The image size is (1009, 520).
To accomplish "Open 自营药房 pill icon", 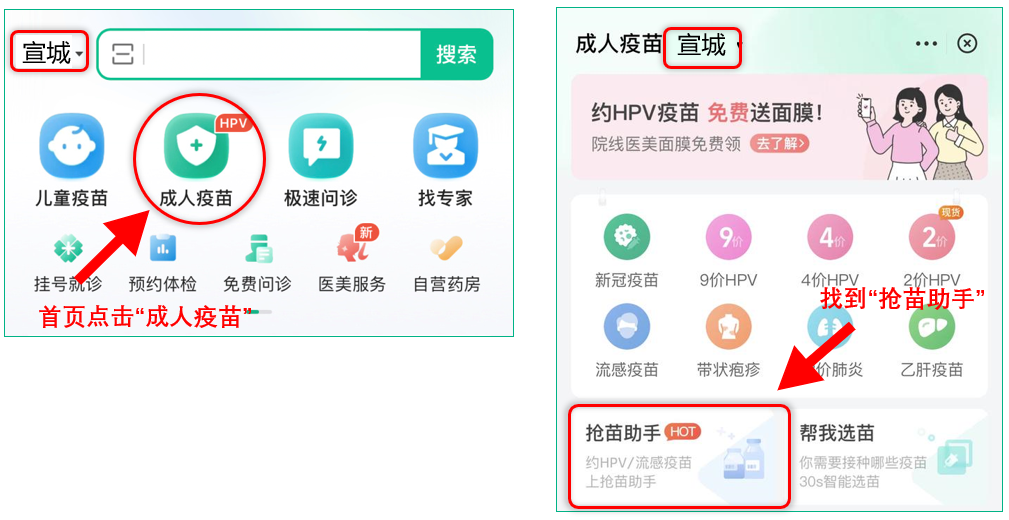I will pyautogui.click(x=447, y=248).
